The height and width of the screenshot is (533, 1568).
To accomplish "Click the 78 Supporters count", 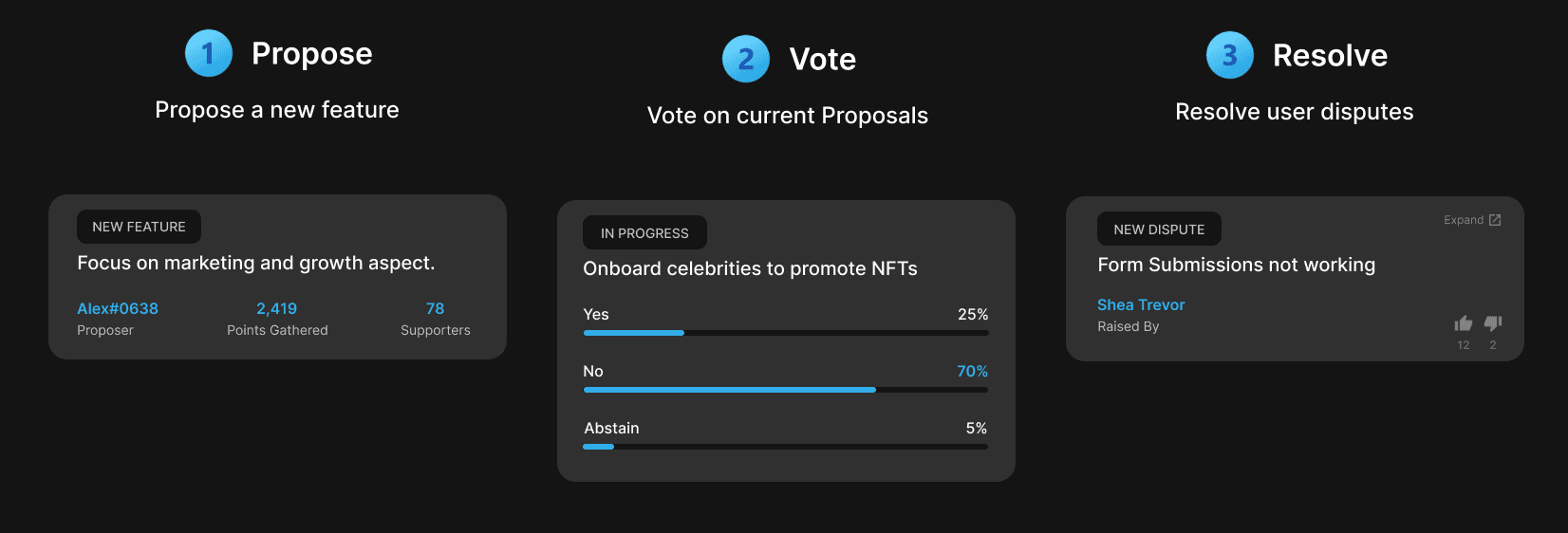I will click(x=435, y=308).
